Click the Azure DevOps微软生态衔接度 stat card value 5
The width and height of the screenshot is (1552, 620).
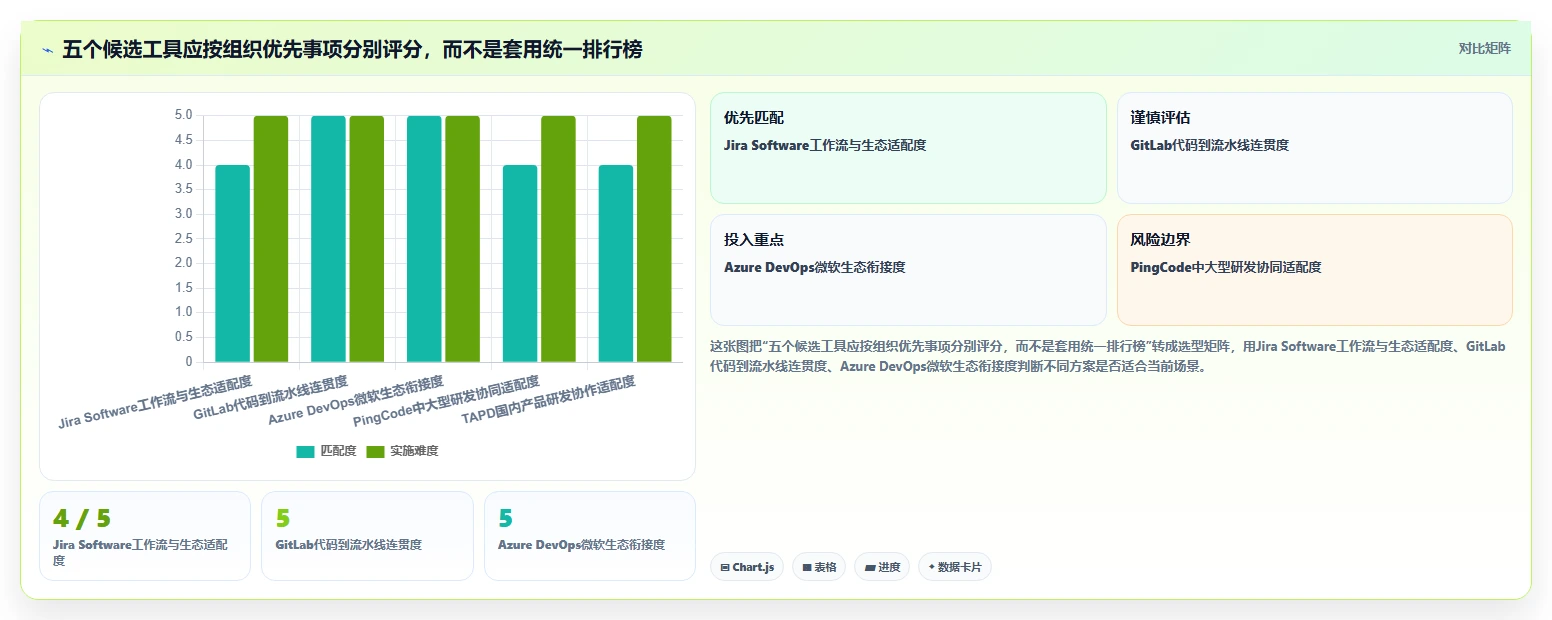coord(505,518)
